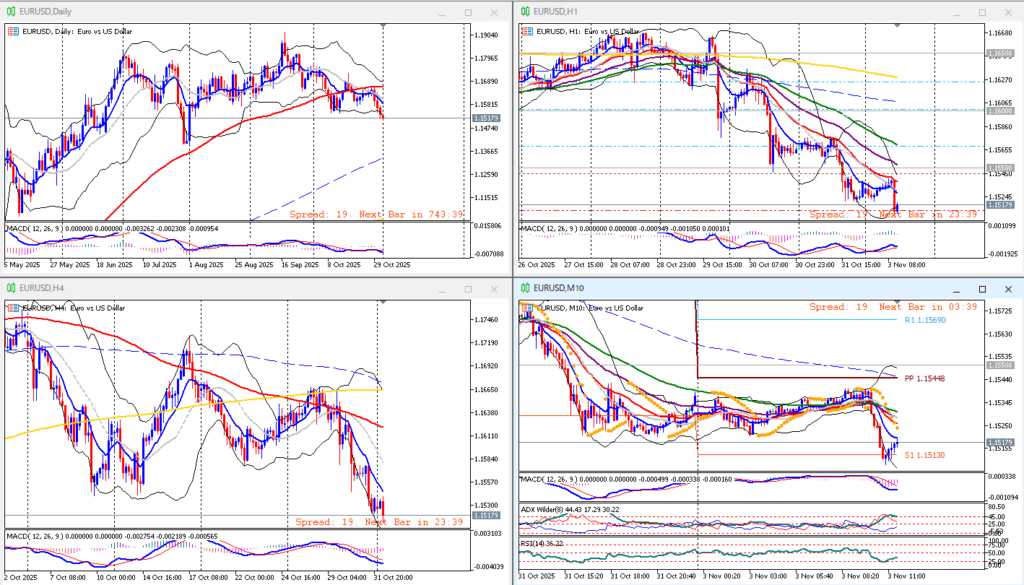
Task: Click the chart shift triangle on Daily chart
Action: 385,26
